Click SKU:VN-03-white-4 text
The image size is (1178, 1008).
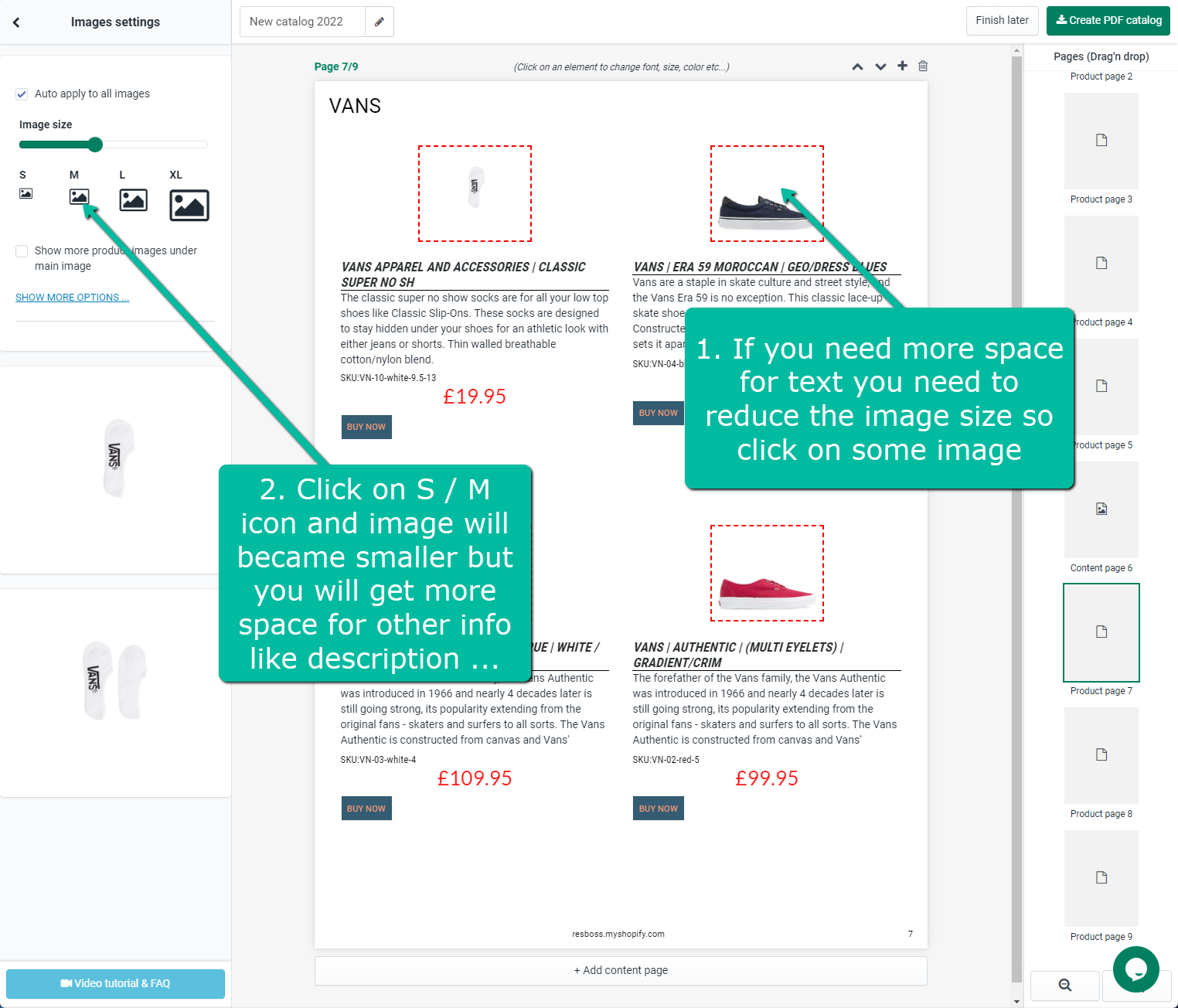(378, 760)
